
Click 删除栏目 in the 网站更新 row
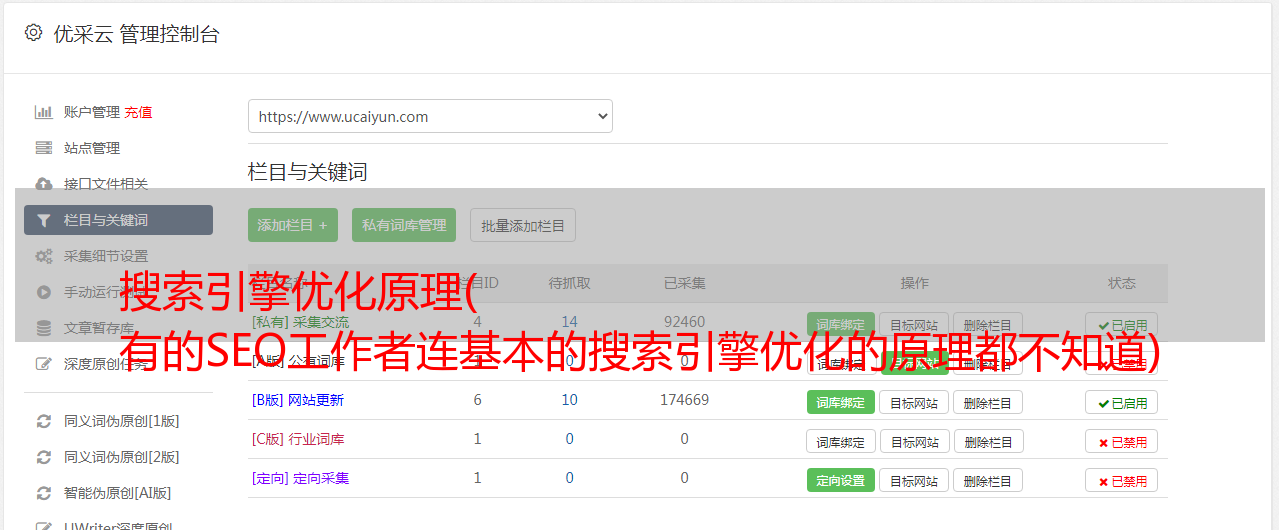click(988, 402)
